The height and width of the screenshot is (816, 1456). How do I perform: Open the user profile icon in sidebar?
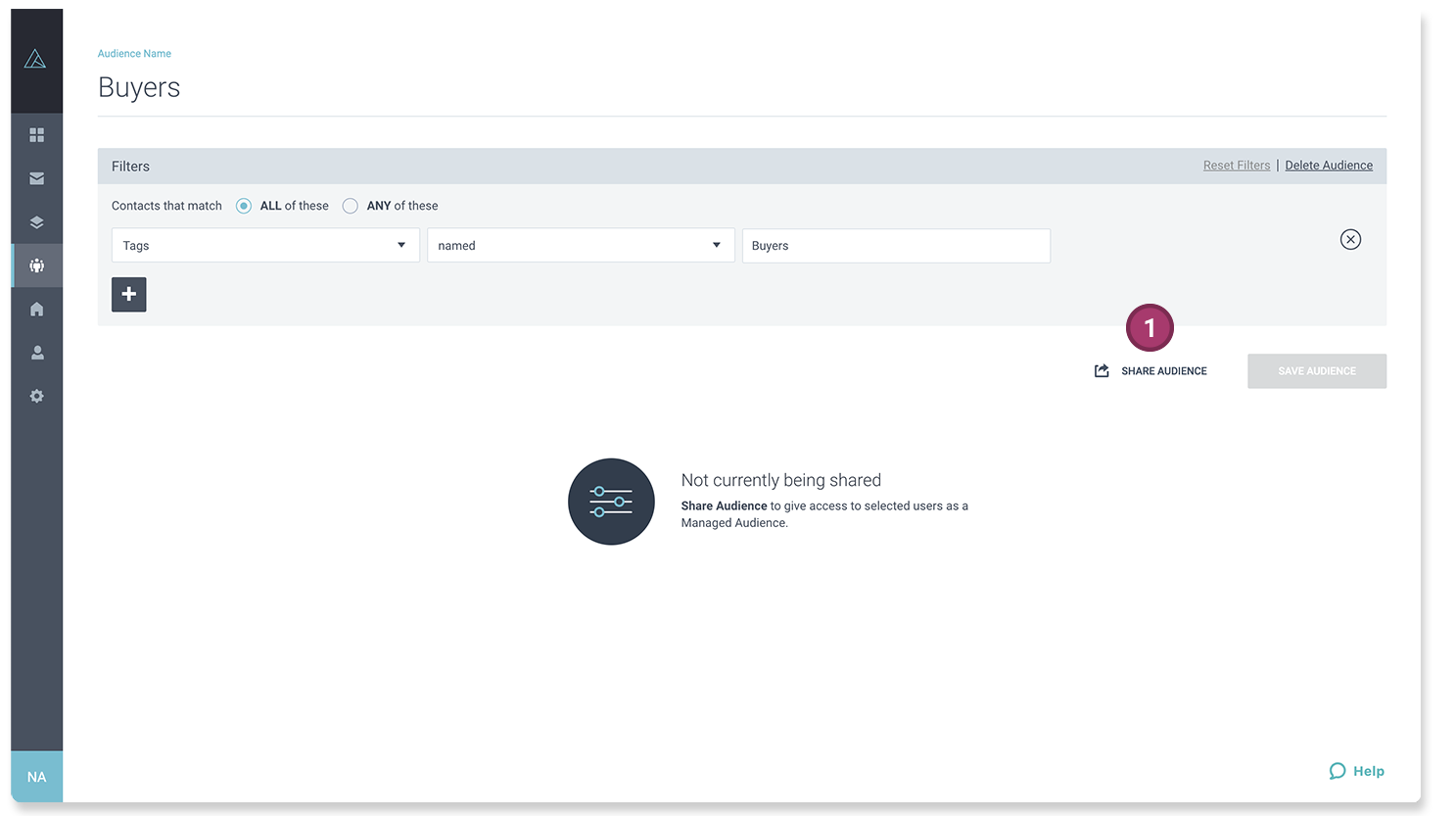[36, 353]
